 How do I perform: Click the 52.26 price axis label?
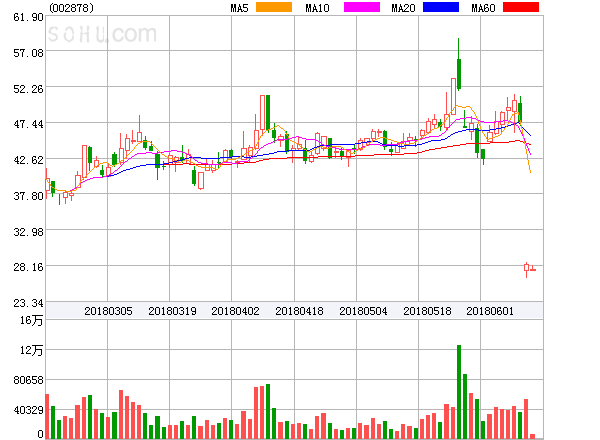coord(28,89)
